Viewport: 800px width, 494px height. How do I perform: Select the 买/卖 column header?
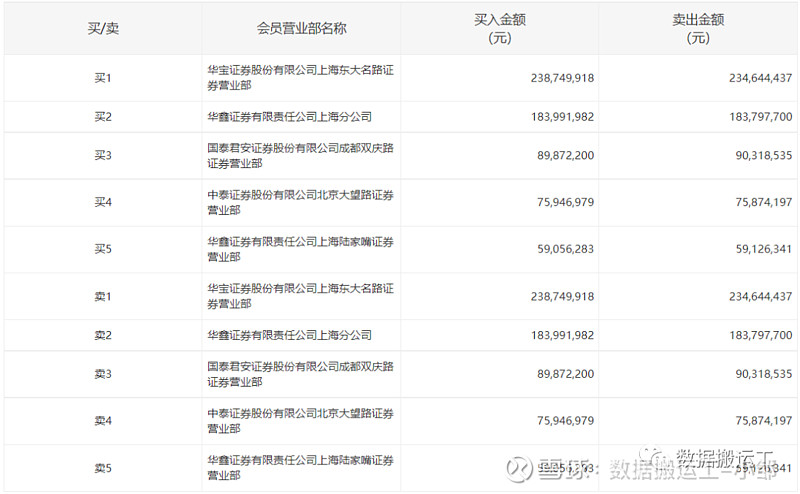coord(103,29)
